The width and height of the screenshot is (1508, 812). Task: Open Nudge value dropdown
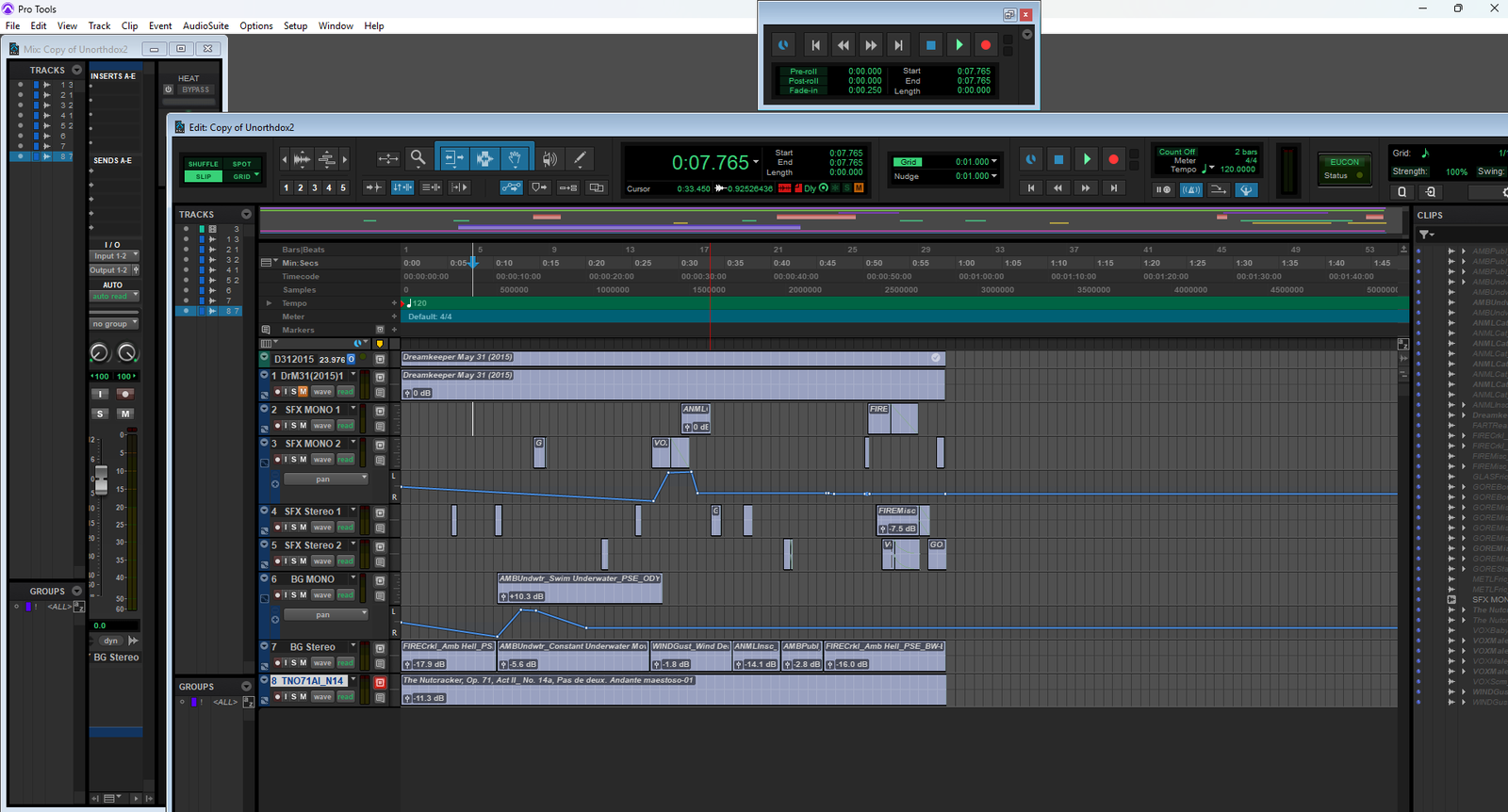pos(993,175)
